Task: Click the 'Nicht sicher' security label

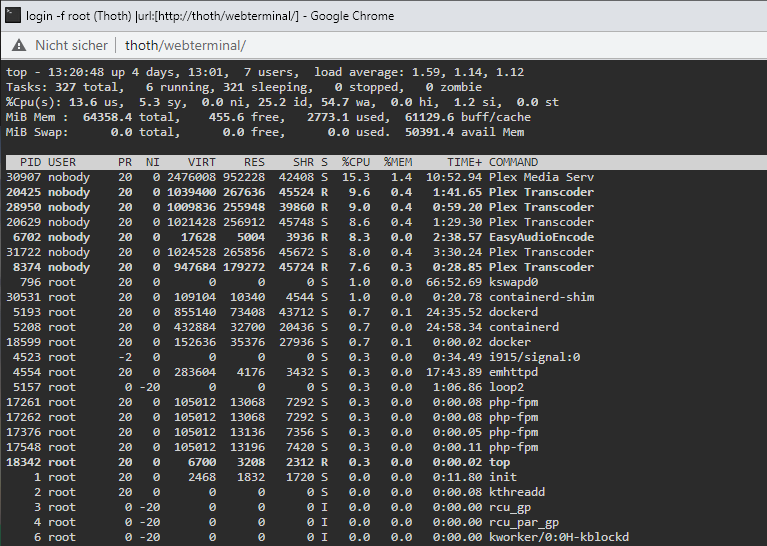Action: 71,46
